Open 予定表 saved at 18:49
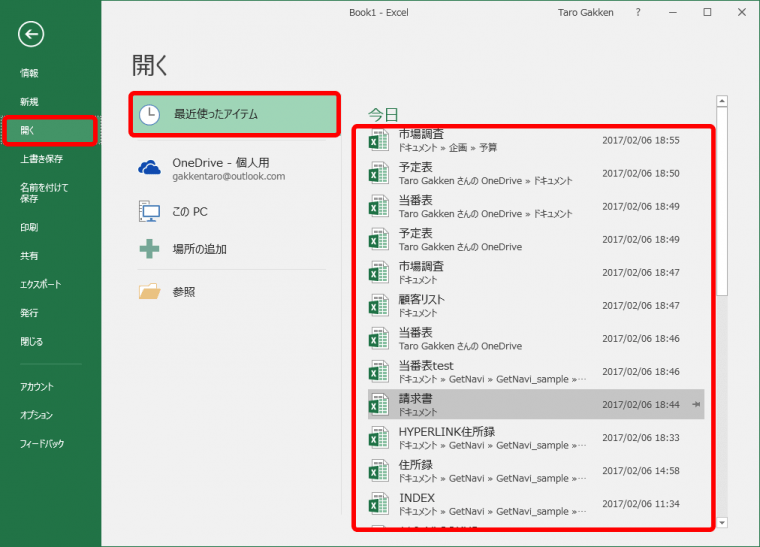The height and width of the screenshot is (547, 760). 536,239
